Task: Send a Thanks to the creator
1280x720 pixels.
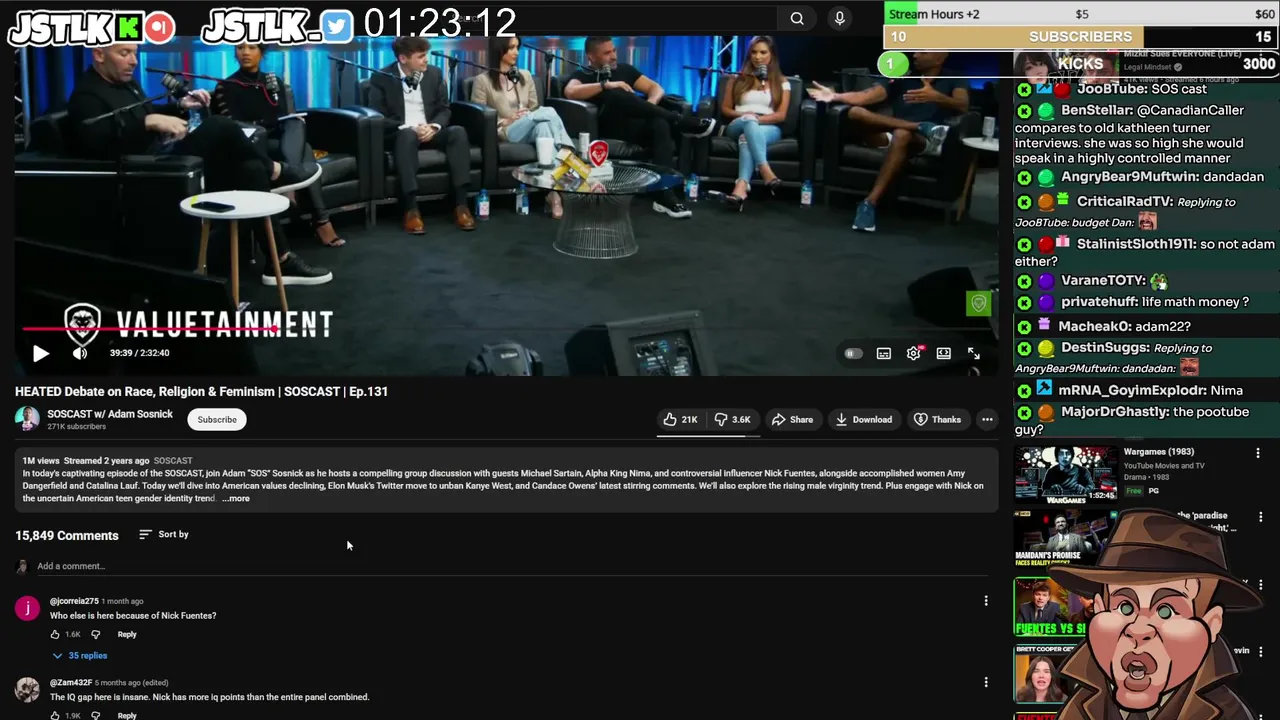Action: point(937,420)
